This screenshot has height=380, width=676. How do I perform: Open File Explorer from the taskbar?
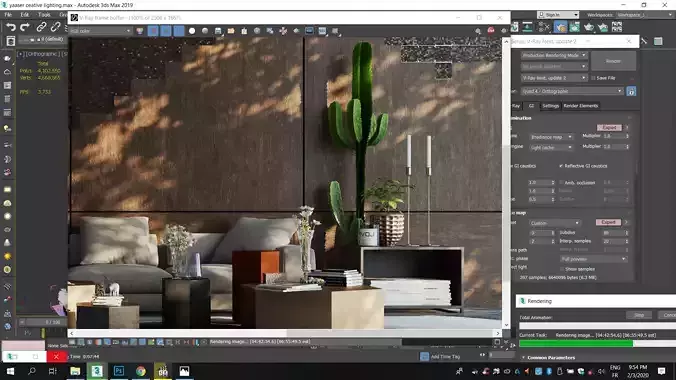tap(75, 371)
